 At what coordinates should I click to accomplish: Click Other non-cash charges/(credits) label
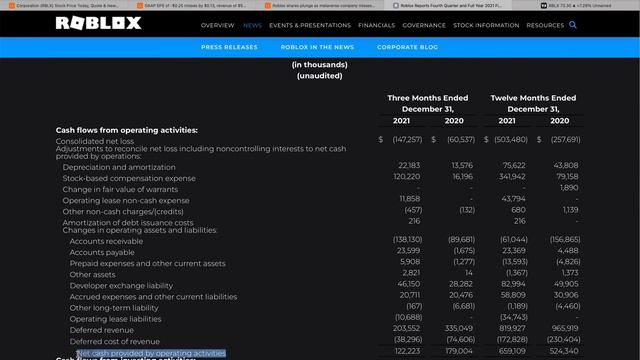pos(123,211)
